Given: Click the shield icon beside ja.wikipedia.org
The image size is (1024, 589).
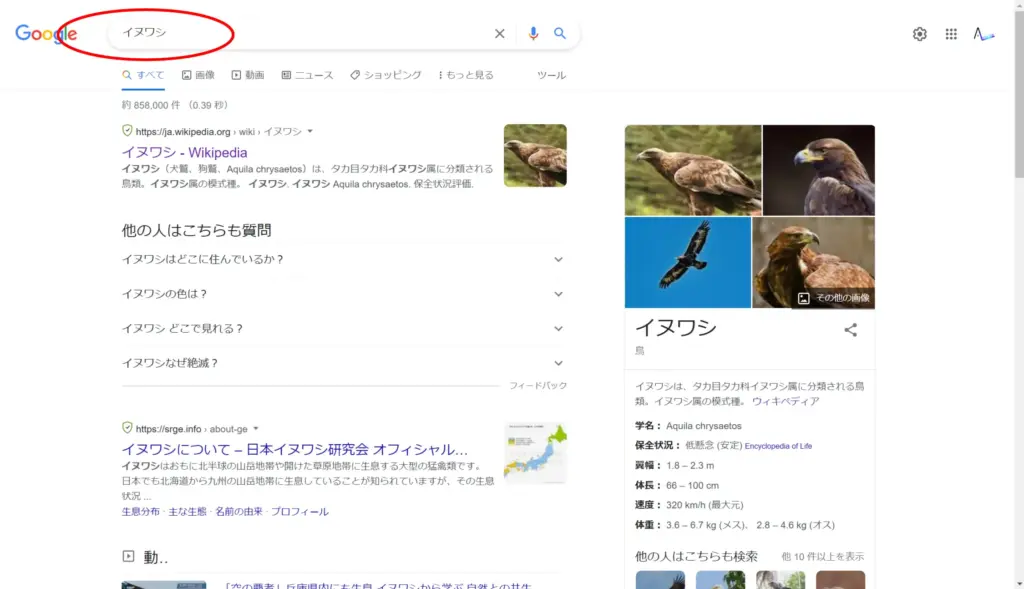Looking at the screenshot, I should pos(127,131).
